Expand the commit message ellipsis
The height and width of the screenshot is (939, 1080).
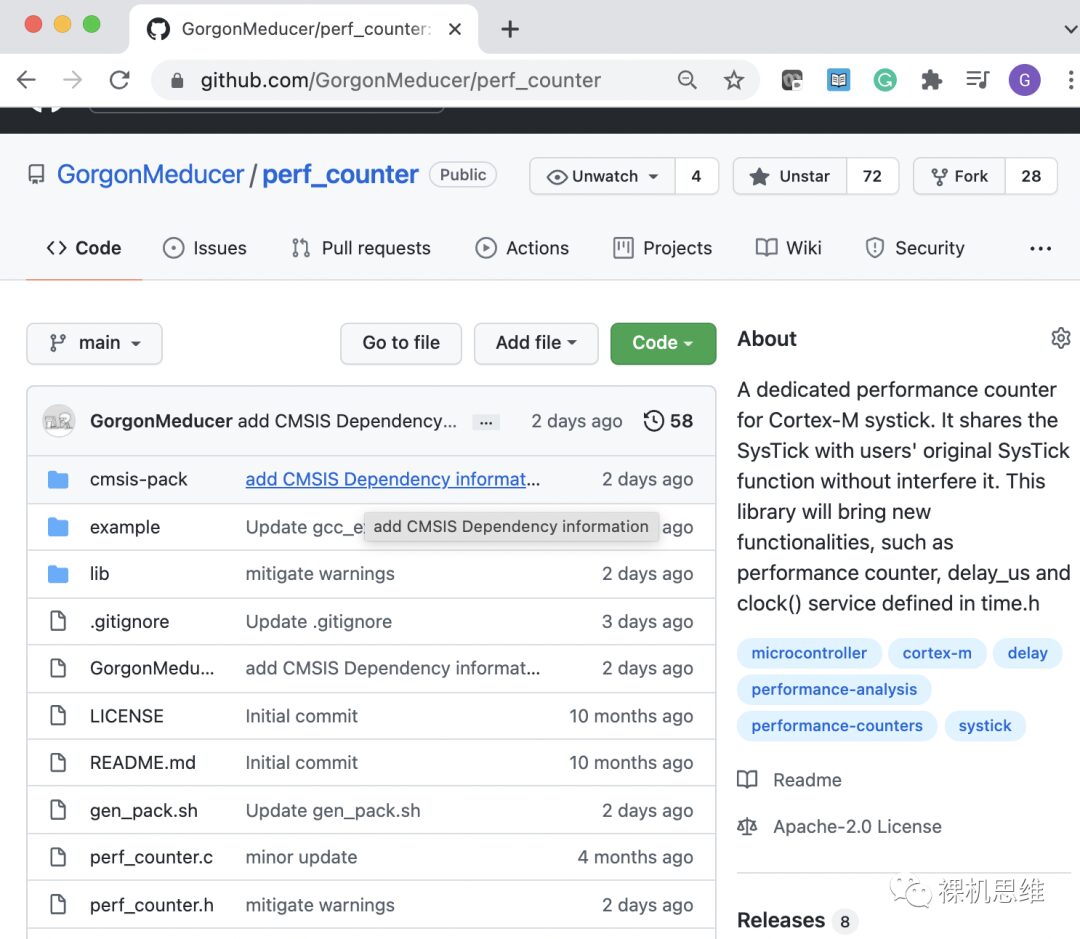point(486,422)
